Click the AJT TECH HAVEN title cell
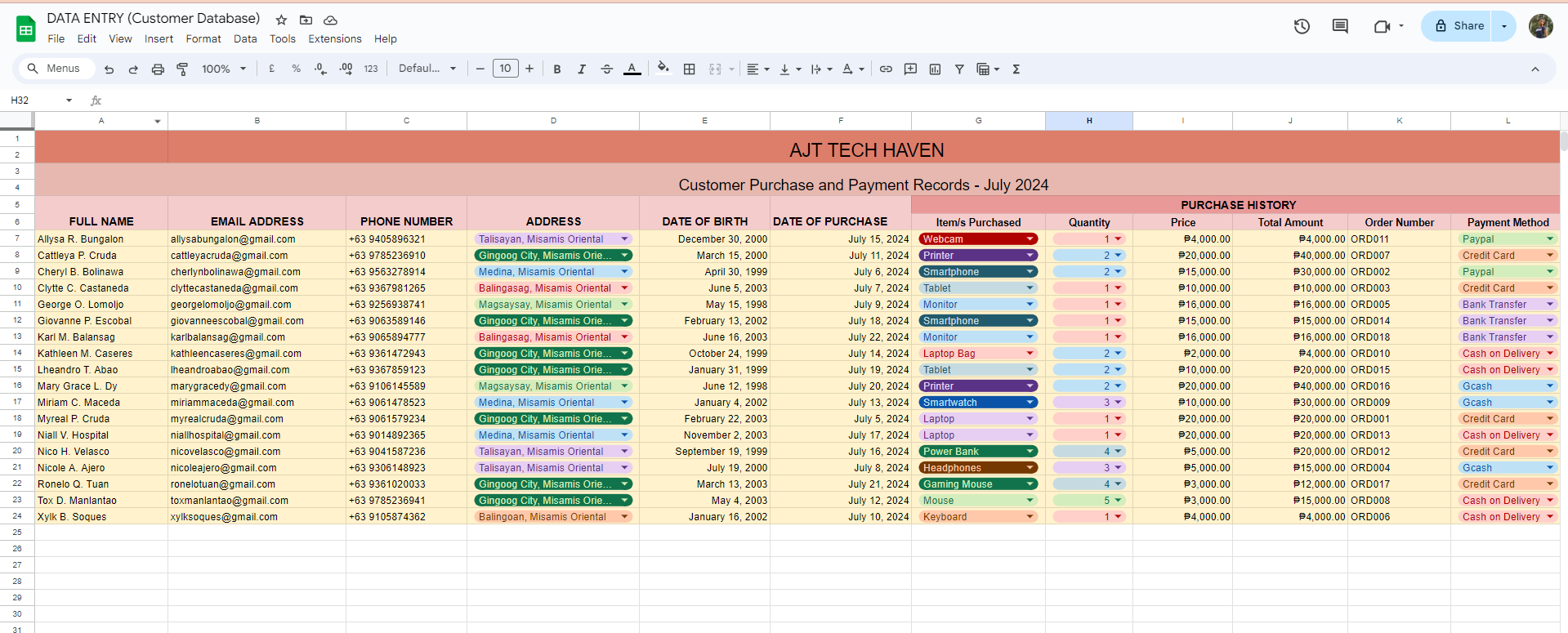Screen dimensions: 1568x633 867,149
